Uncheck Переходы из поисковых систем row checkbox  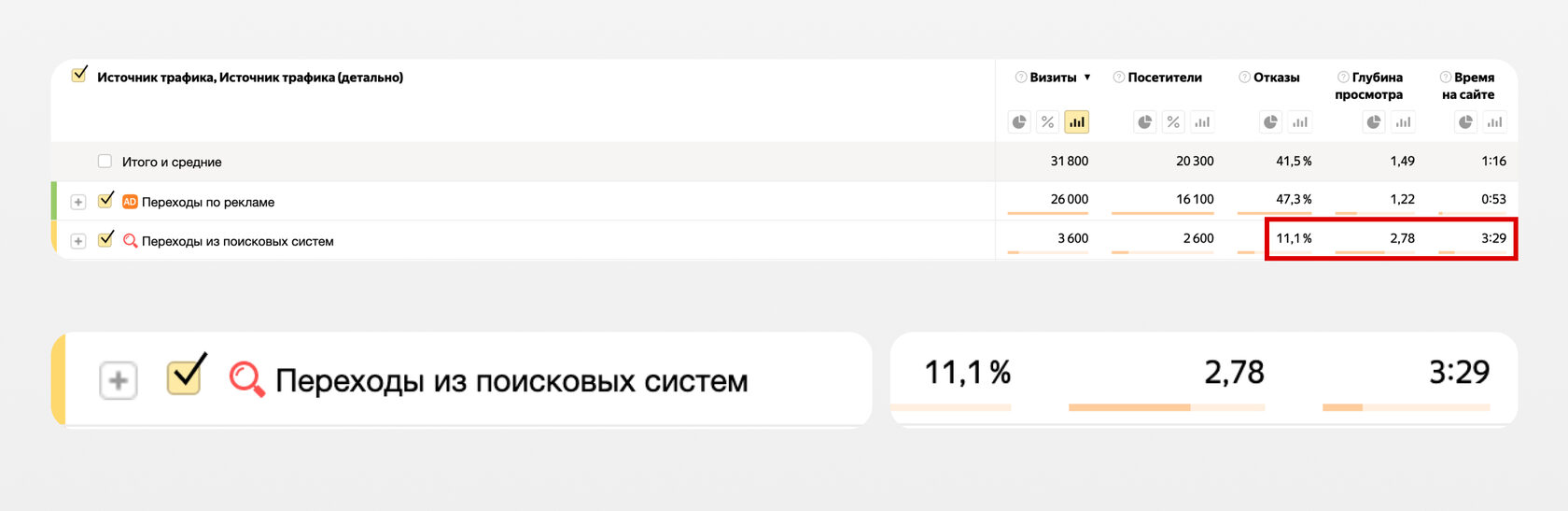[105, 238]
